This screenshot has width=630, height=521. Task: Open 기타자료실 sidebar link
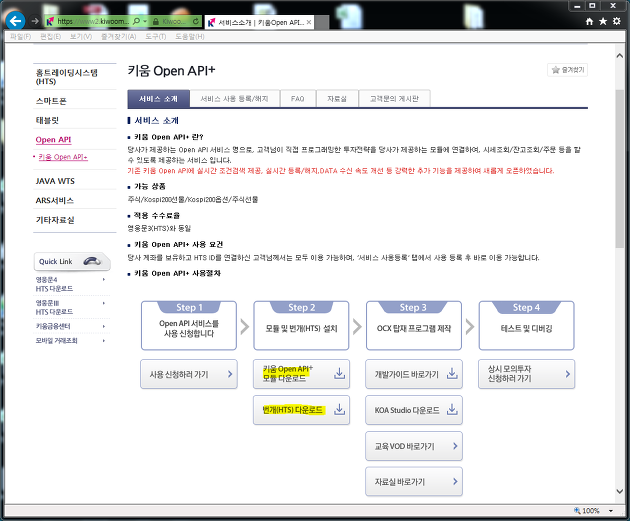tap(55, 220)
